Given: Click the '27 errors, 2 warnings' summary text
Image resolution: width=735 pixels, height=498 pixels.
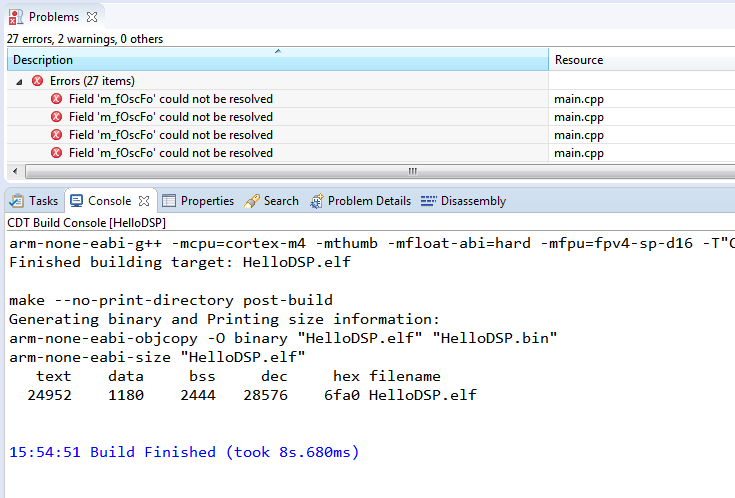Looking at the screenshot, I should coord(85,39).
